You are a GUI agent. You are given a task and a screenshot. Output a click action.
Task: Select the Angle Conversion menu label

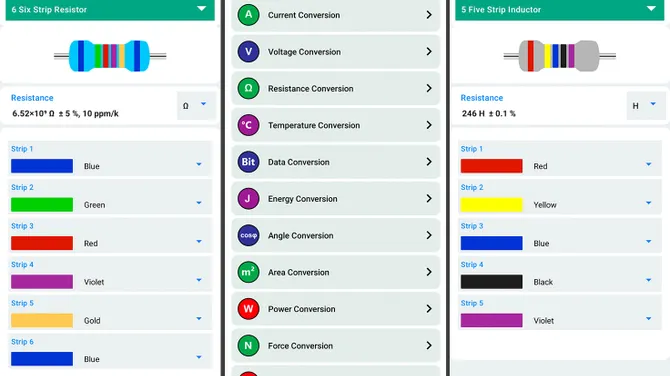click(x=300, y=235)
